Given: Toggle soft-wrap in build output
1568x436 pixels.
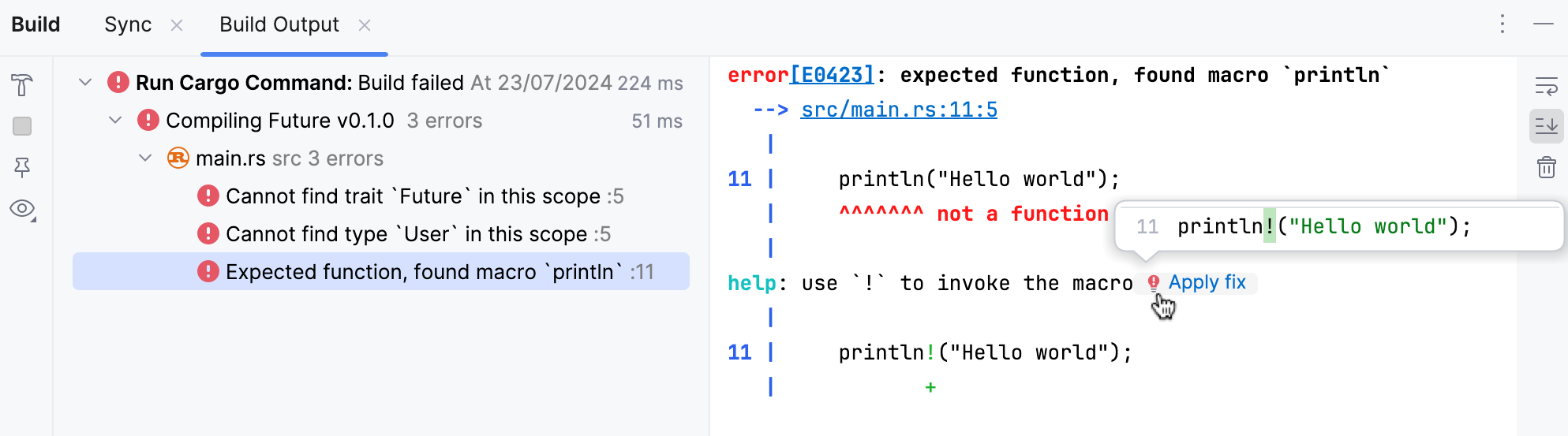Looking at the screenshot, I should [1546, 85].
